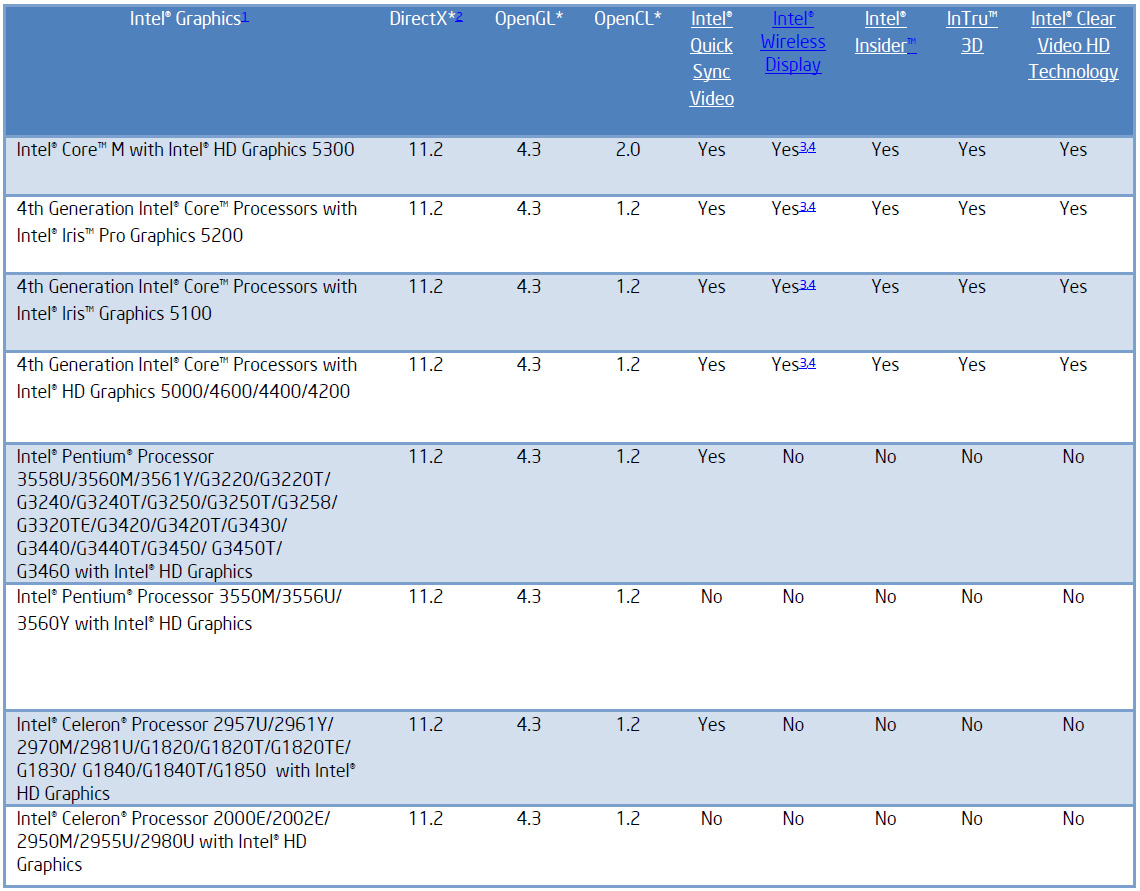Click Clear Video HD Yes in Core M row
1140x891 pixels.
tap(1073, 150)
